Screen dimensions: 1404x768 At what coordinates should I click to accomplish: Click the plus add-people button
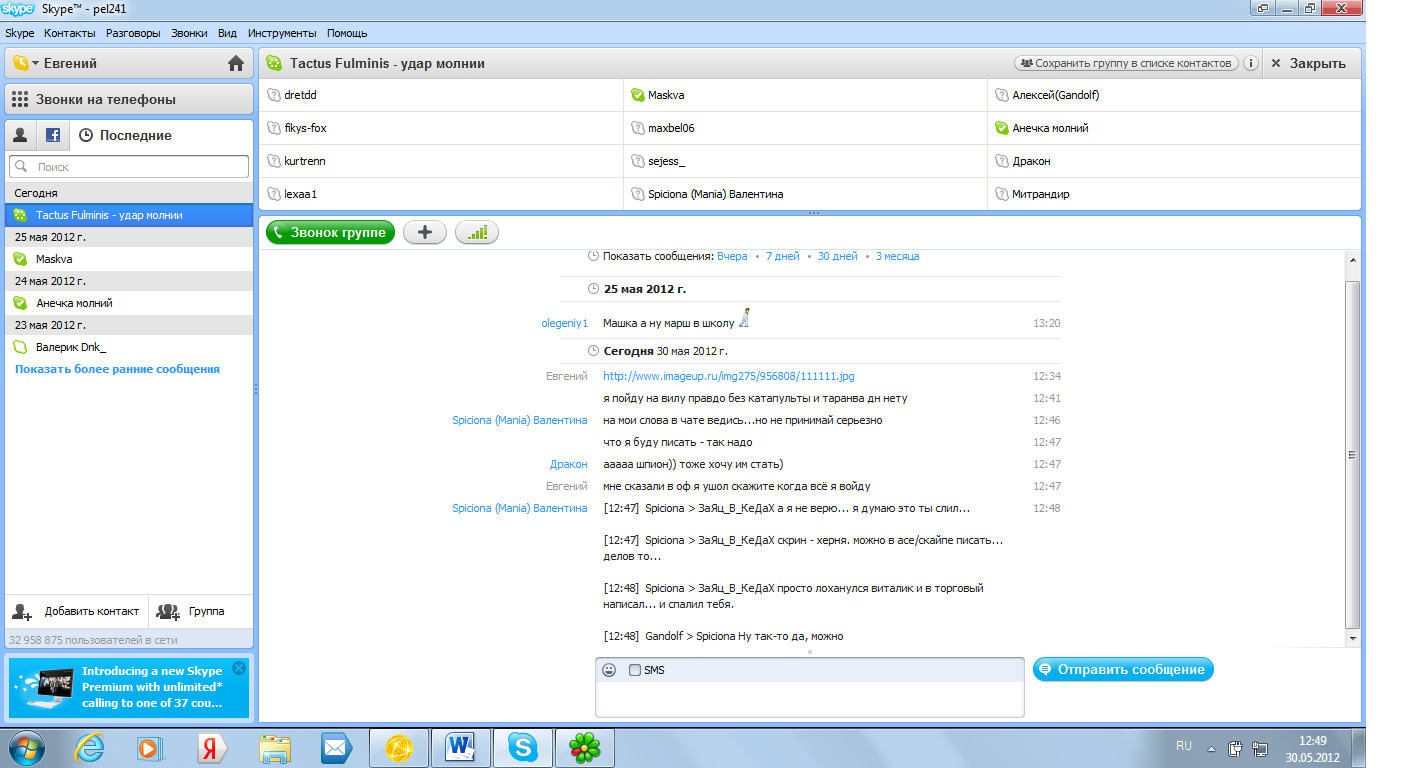tap(425, 232)
